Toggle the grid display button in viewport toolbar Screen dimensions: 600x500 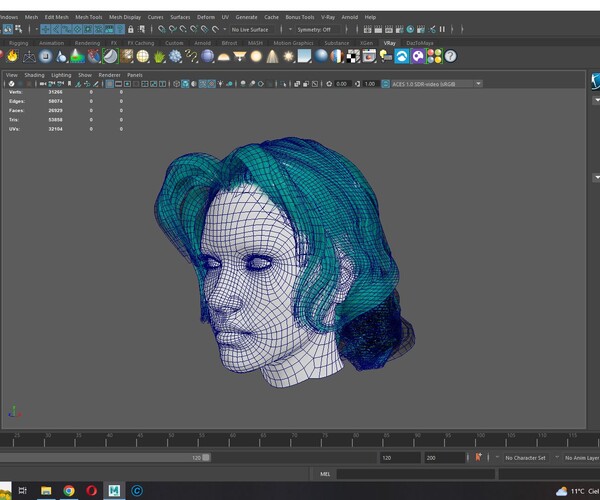109,84
